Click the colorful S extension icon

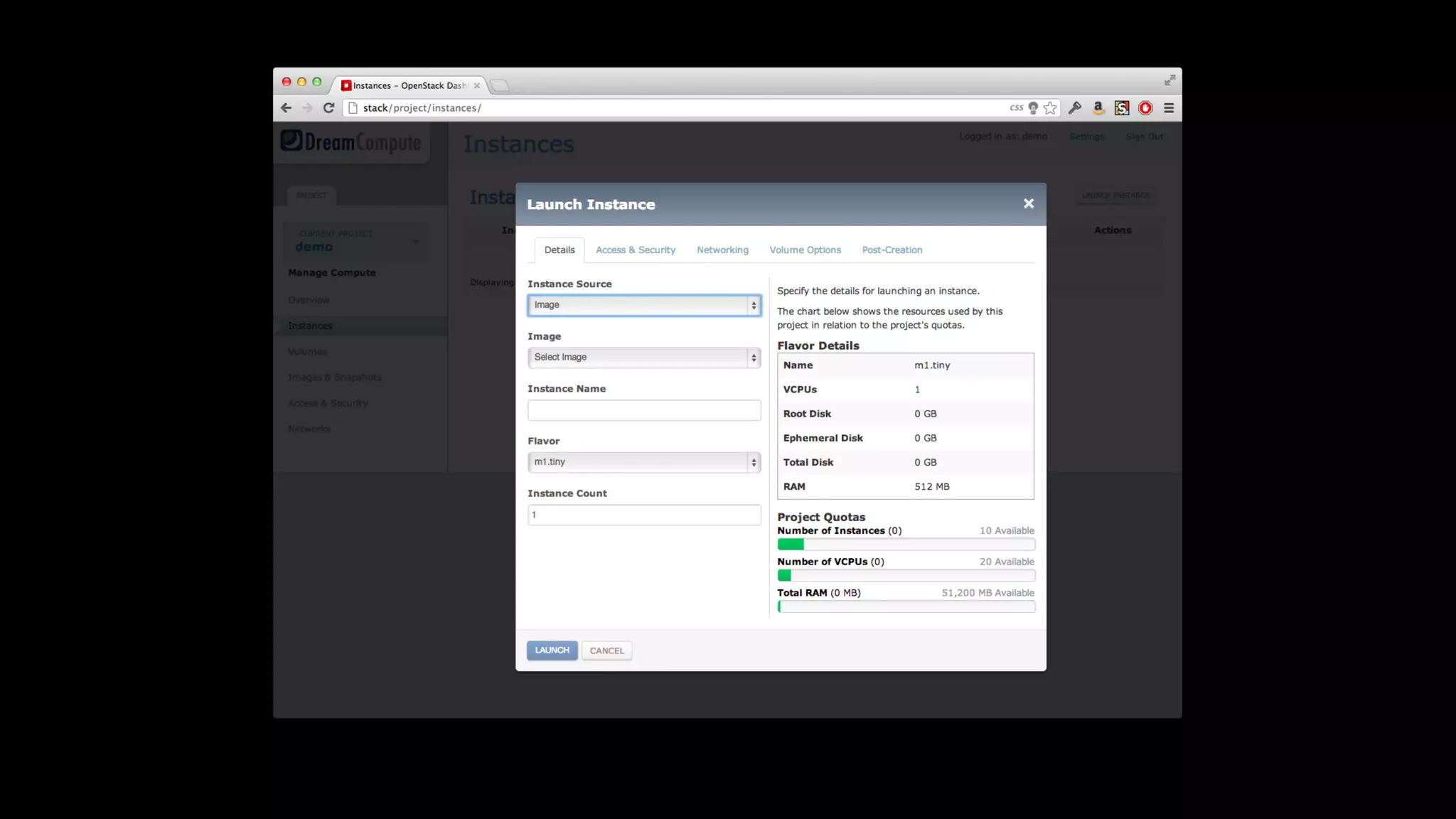pos(1122,108)
